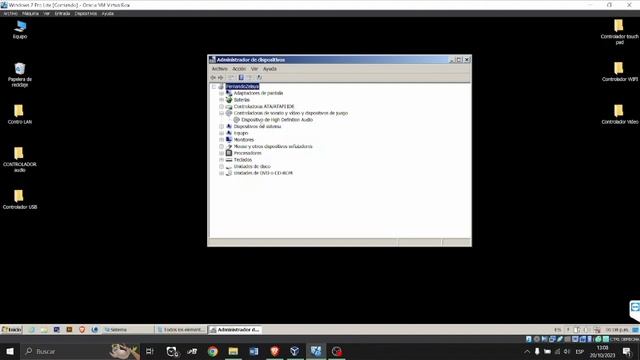The height and width of the screenshot is (360, 640).
Task: Select the CONTROLADOR audio desktop folder
Action: pos(19,160)
